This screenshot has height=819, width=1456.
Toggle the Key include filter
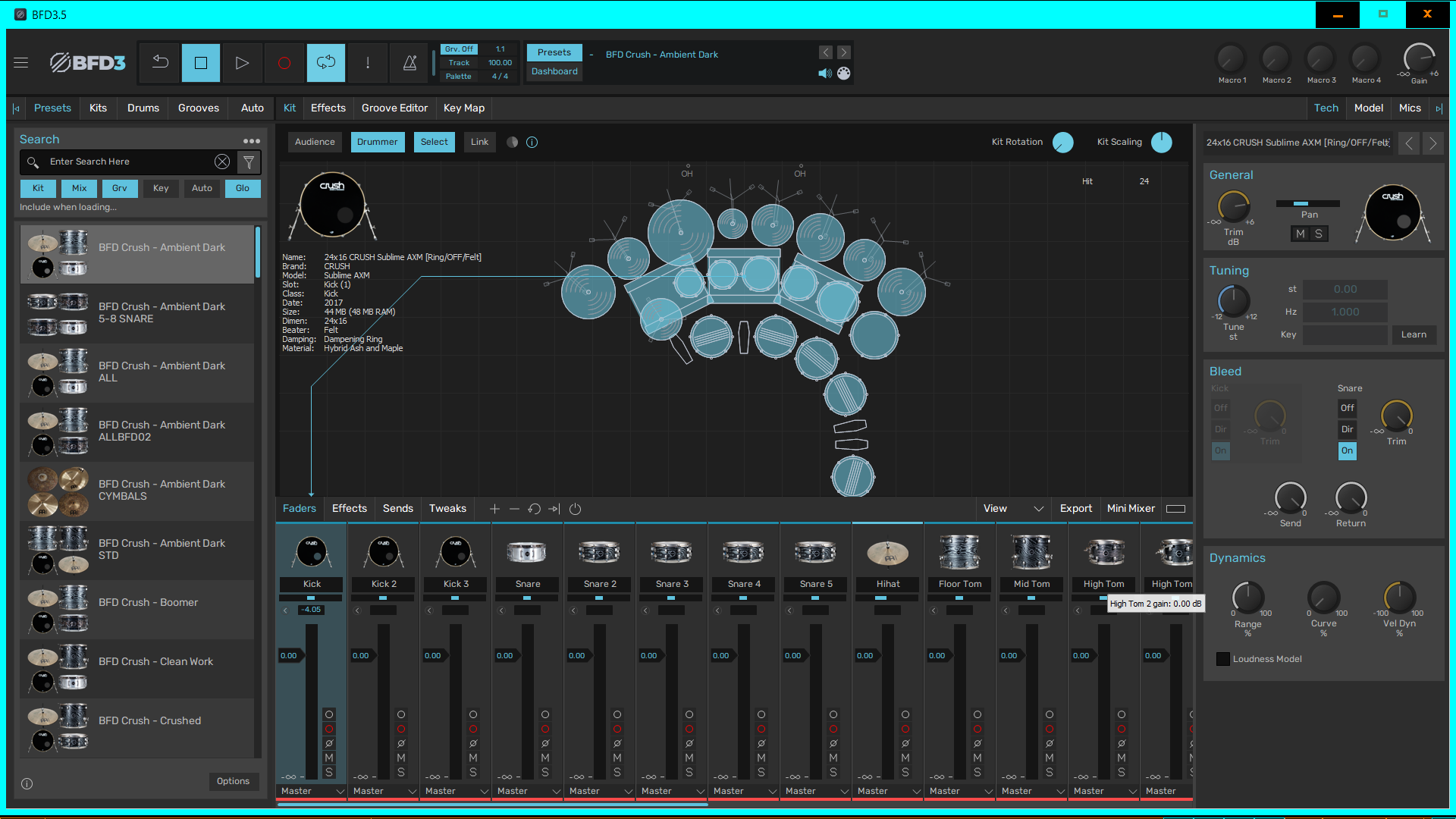[161, 188]
